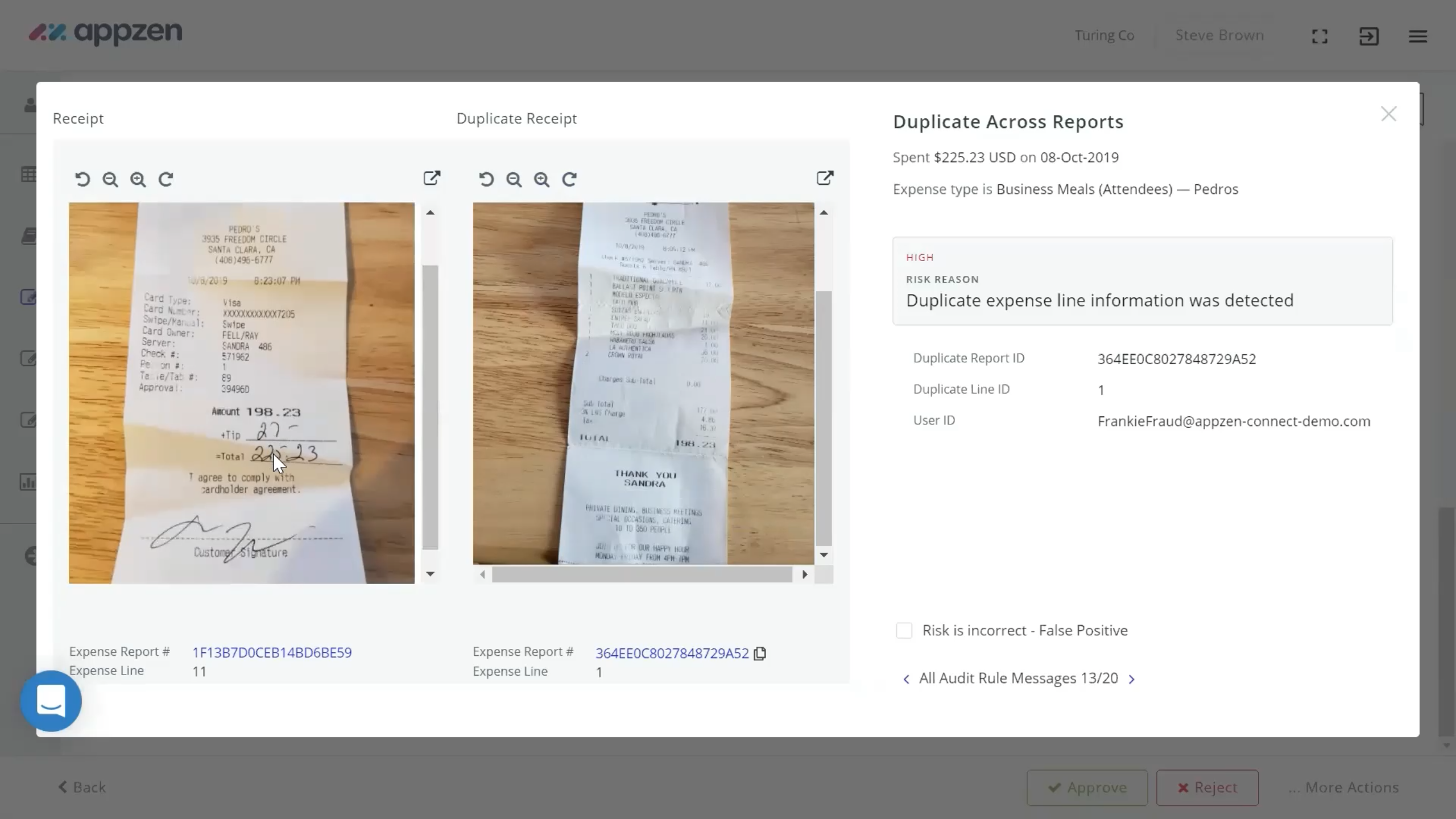This screenshot has height=819, width=1456.
Task: Zoom in on the Receipt image
Action: coord(138,179)
